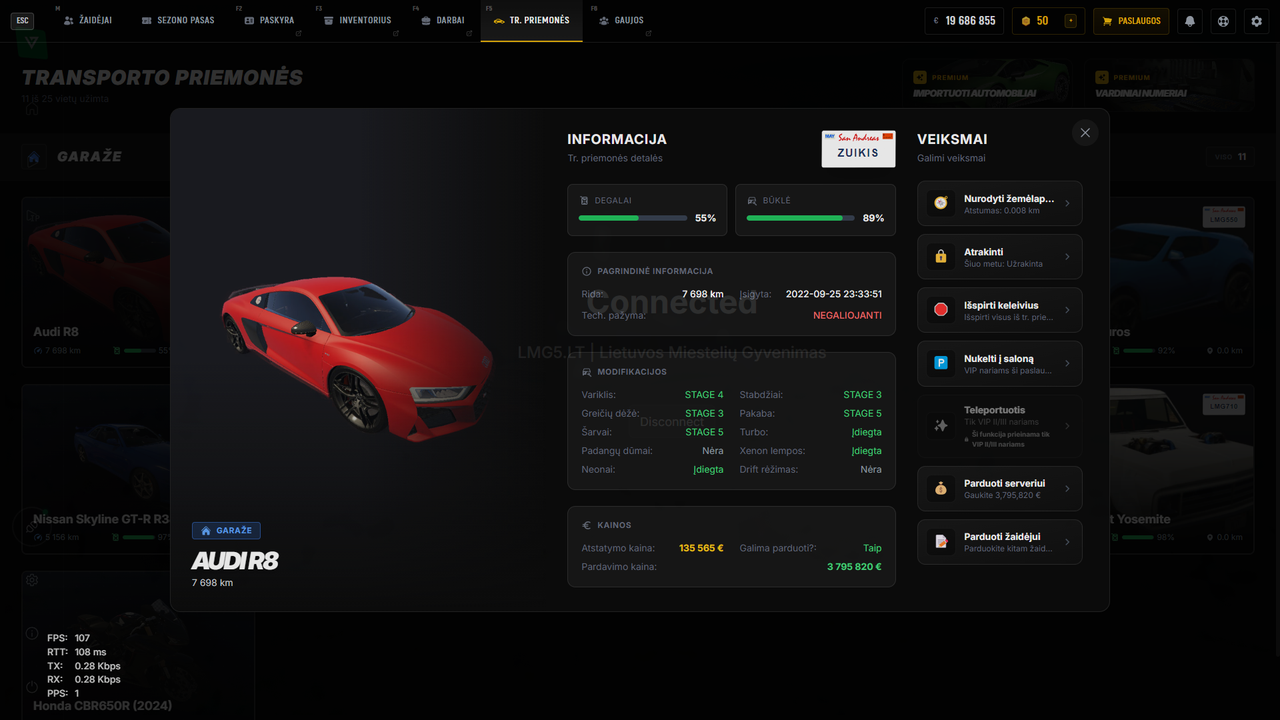
Task: Go to the Paskyra tab
Action: point(270,20)
